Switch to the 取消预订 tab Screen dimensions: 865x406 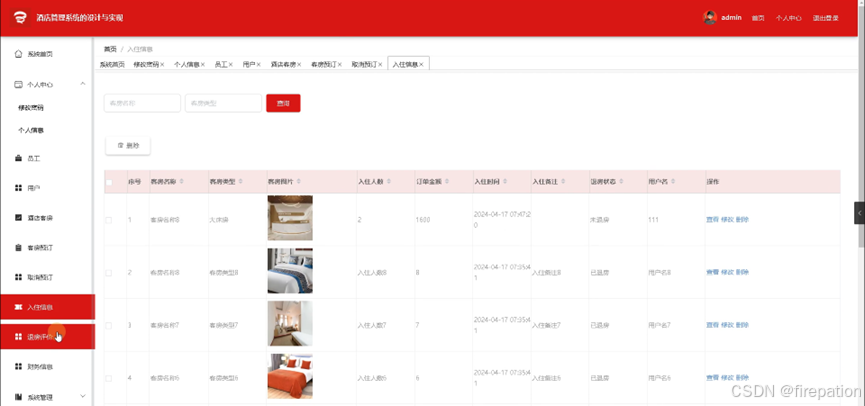point(365,65)
